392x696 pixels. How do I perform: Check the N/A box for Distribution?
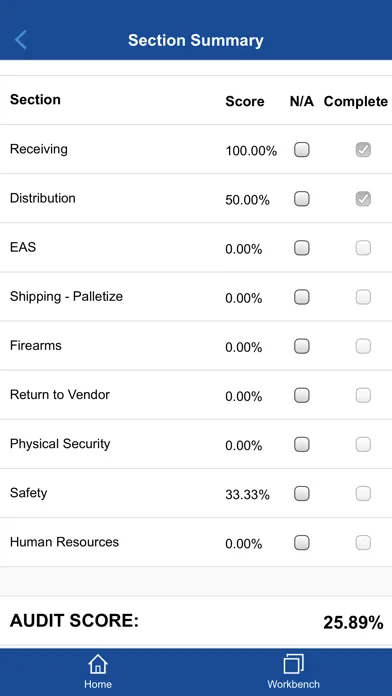(x=302, y=199)
